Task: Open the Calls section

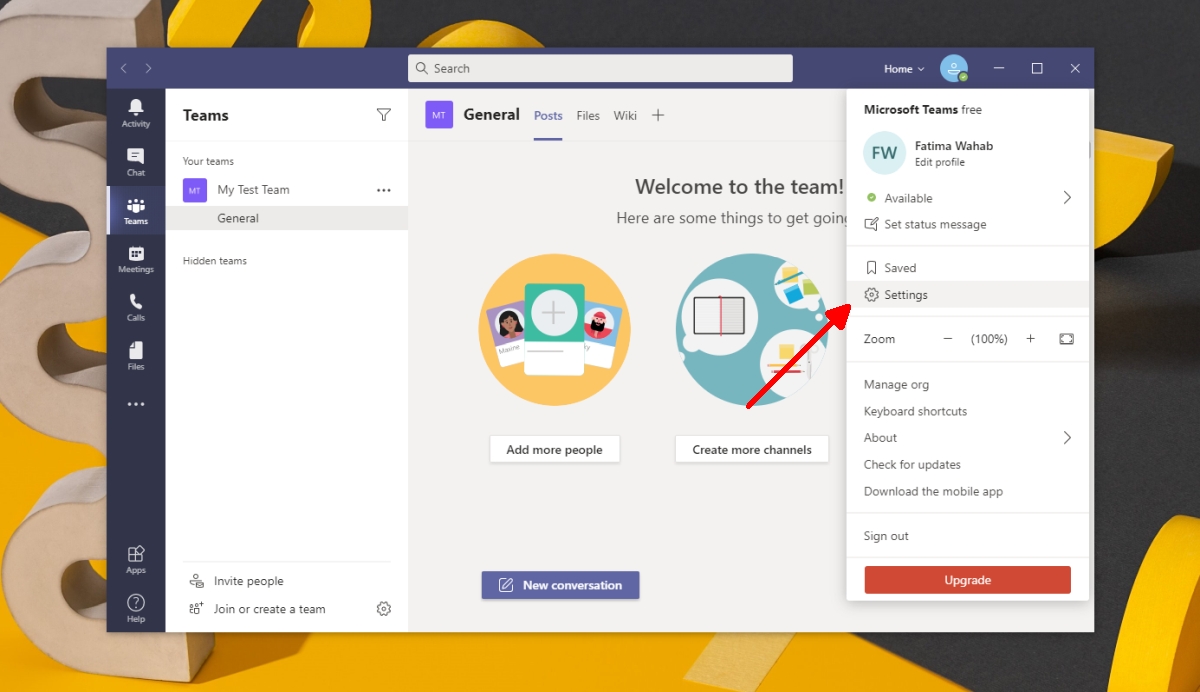Action: coord(136,306)
